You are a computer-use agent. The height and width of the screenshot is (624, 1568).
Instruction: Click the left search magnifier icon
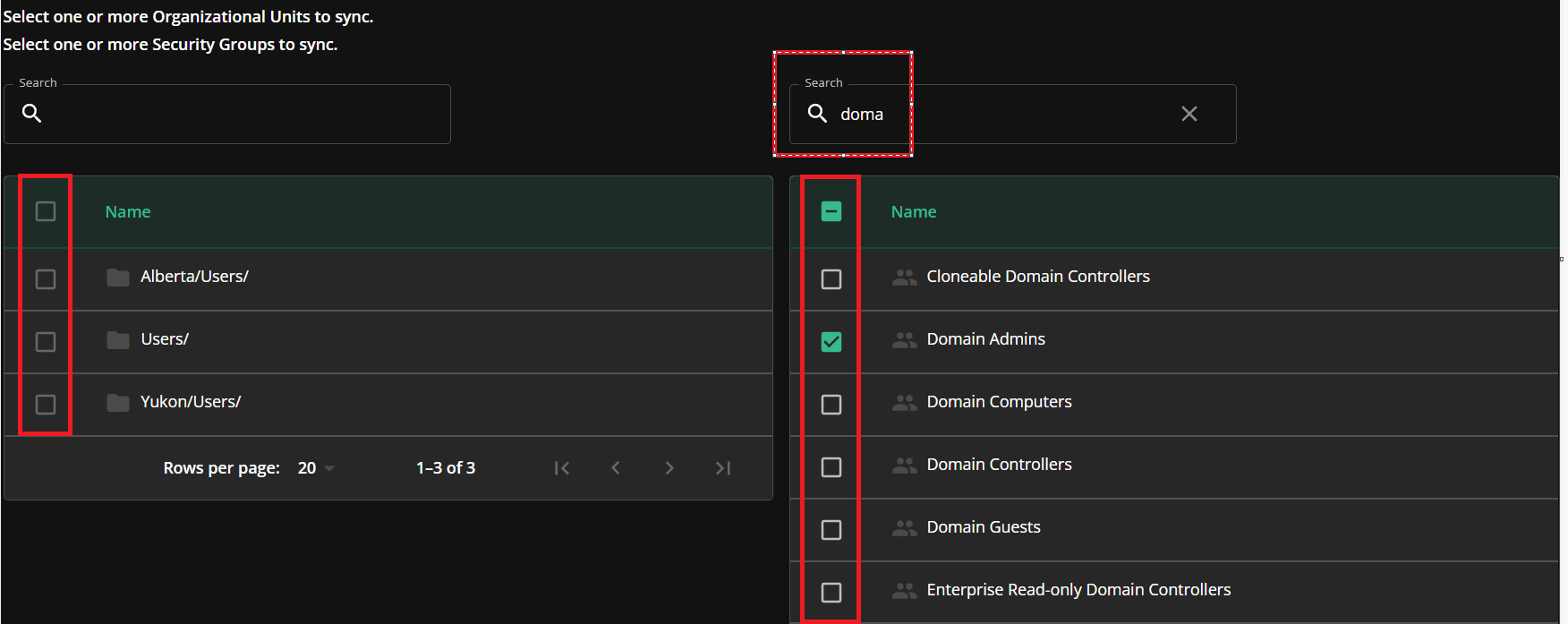tap(31, 114)
